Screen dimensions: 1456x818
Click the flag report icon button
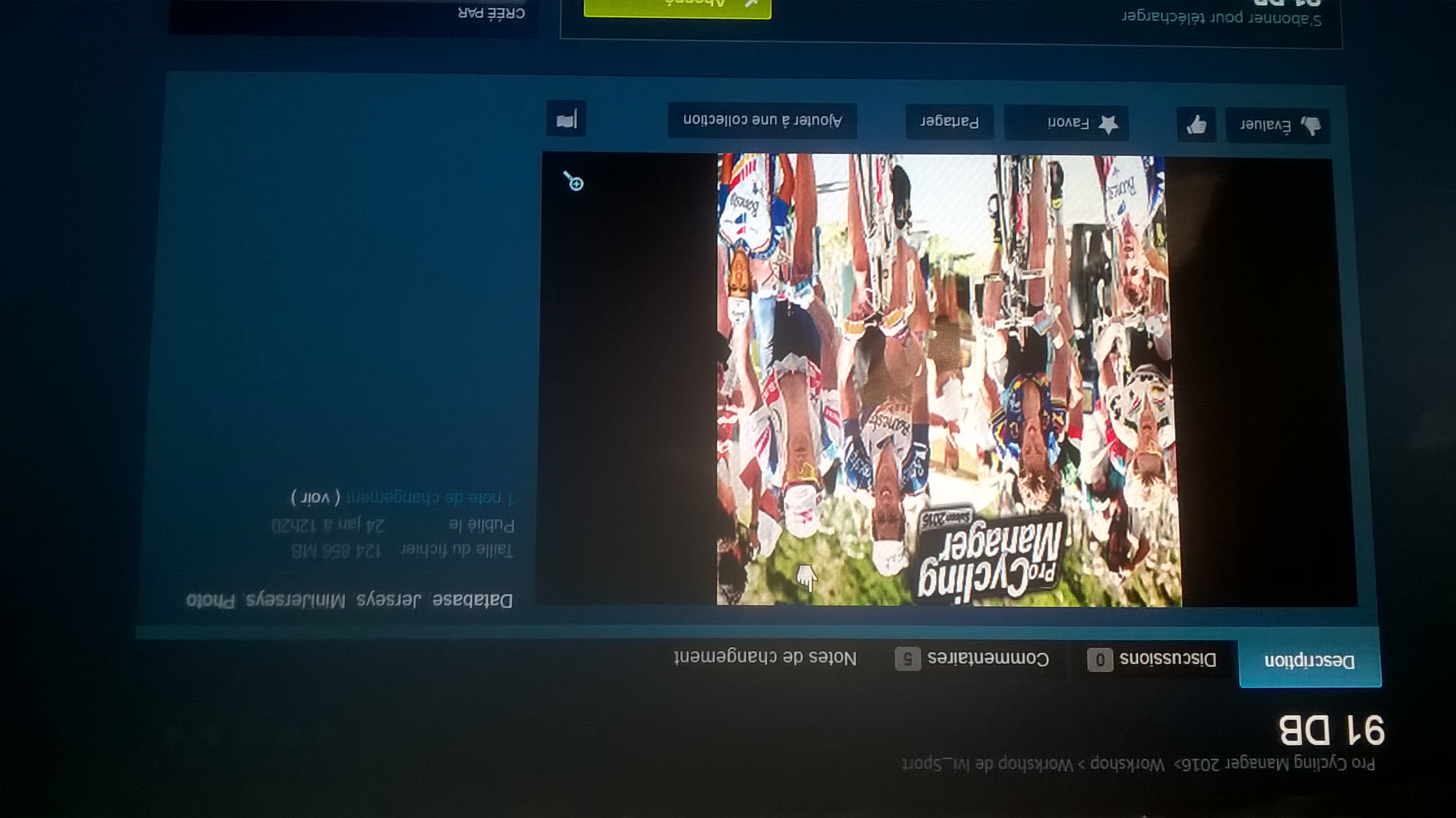click(566, 119)
